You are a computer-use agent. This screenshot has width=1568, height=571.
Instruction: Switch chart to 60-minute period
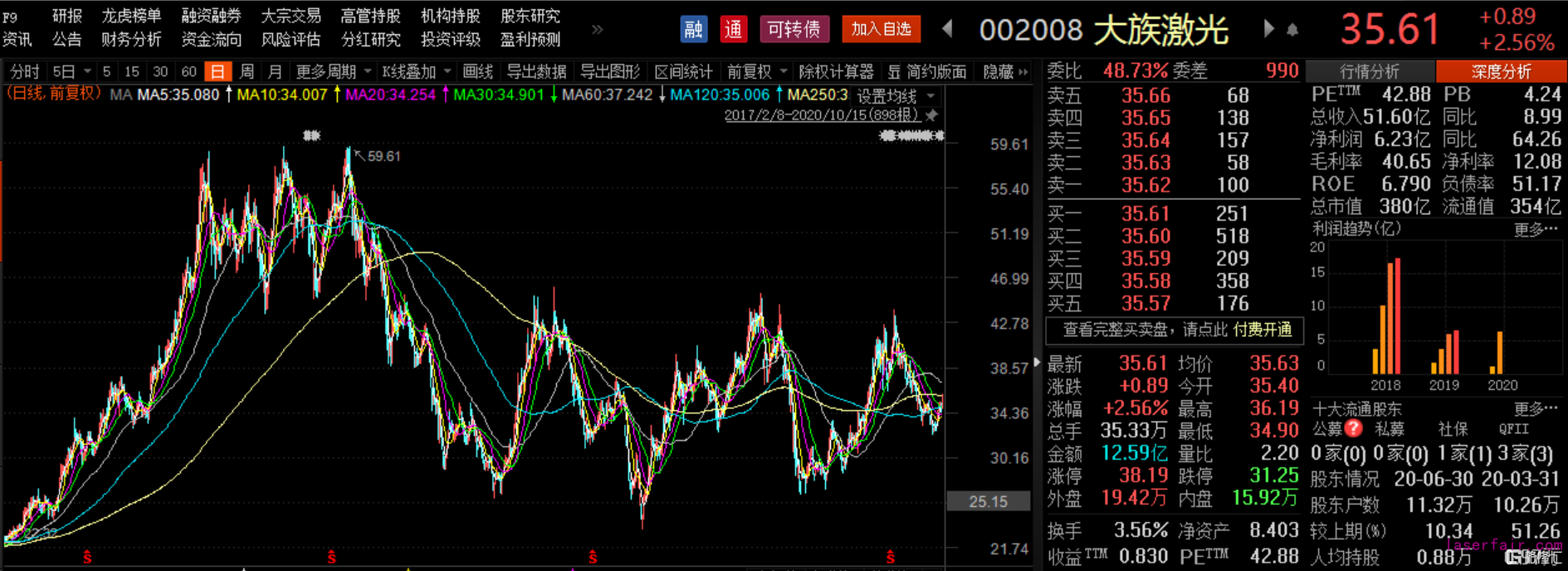pos(188,72)
